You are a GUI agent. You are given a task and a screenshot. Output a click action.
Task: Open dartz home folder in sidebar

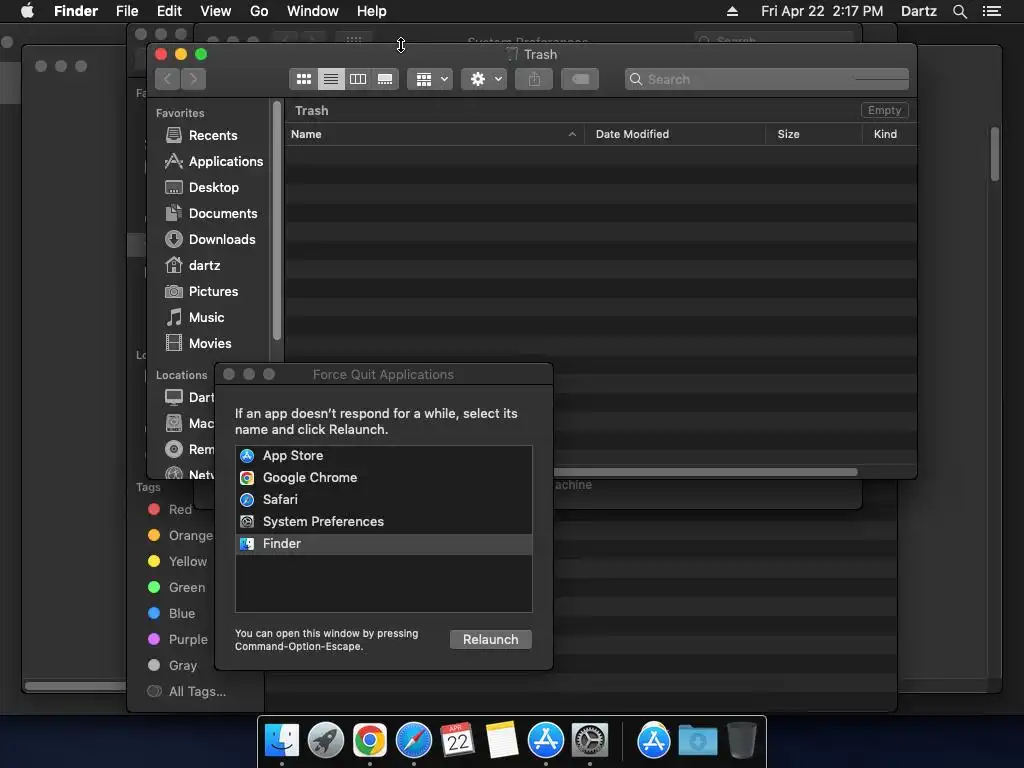click(193, 265)
